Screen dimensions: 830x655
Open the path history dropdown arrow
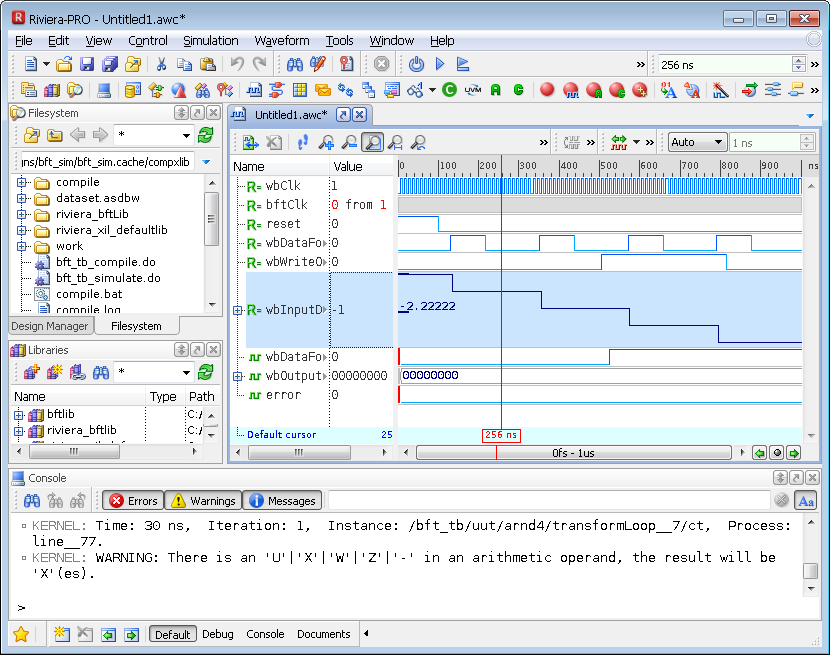click(206, 162)
